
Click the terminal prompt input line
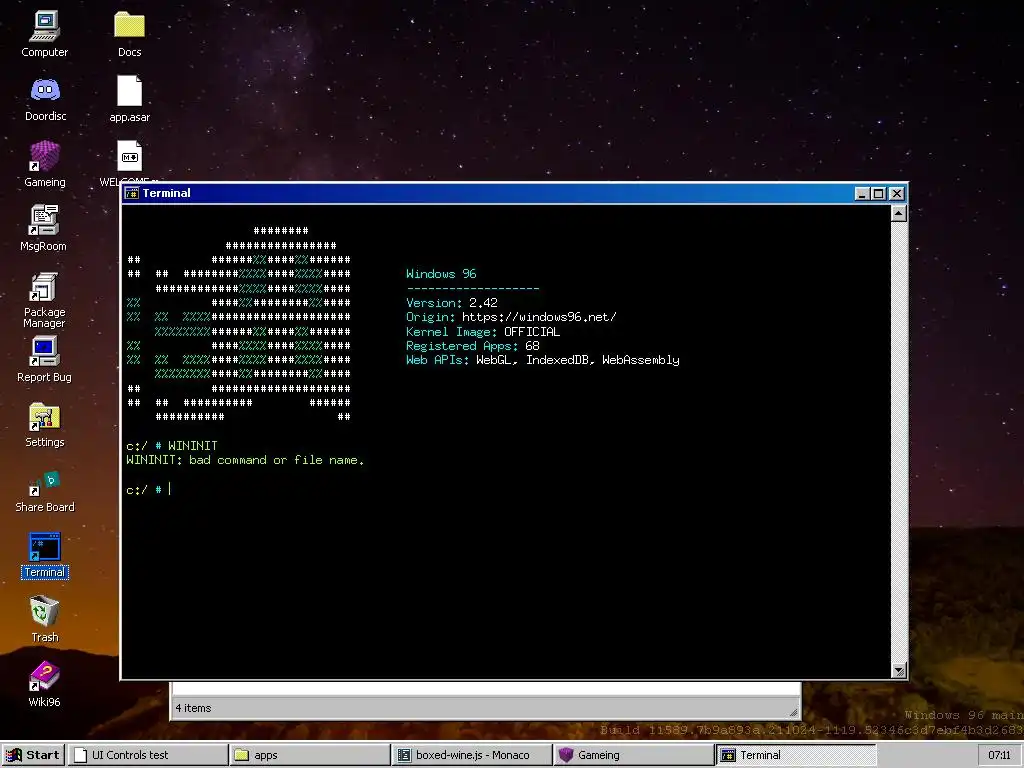(x=507, y=489)
